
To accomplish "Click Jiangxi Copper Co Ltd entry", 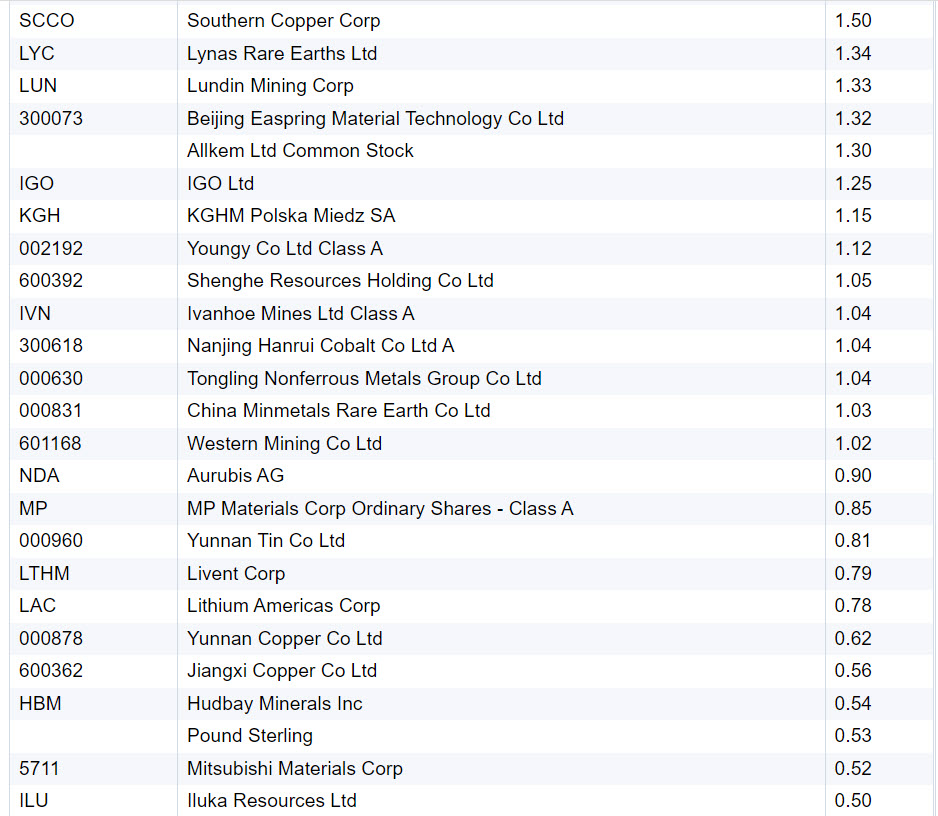I will (x=282, y=671).
